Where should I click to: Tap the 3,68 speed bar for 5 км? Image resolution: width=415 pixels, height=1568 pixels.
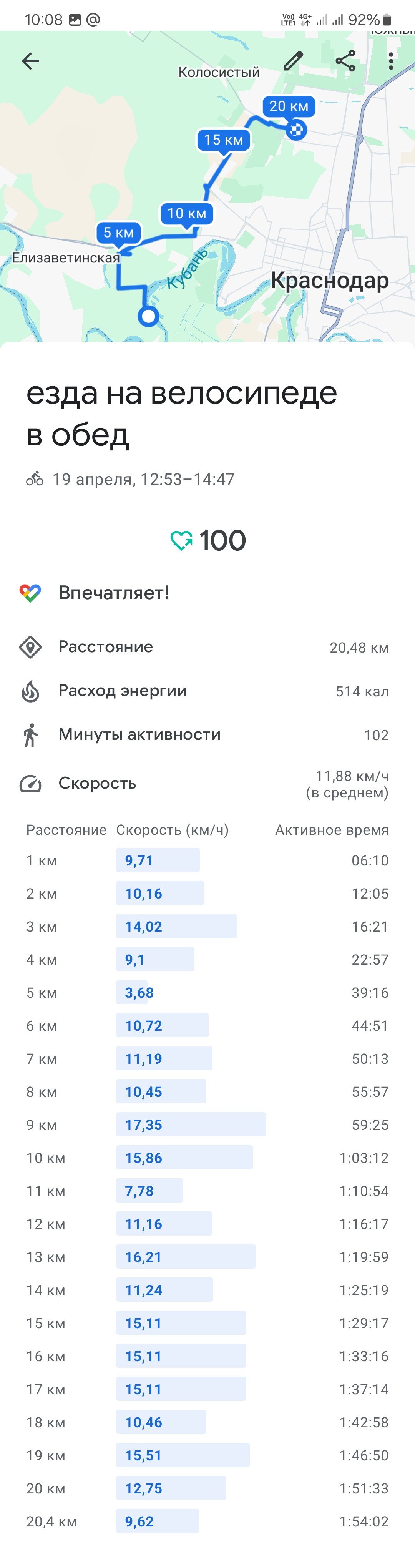tap(134, 992)
